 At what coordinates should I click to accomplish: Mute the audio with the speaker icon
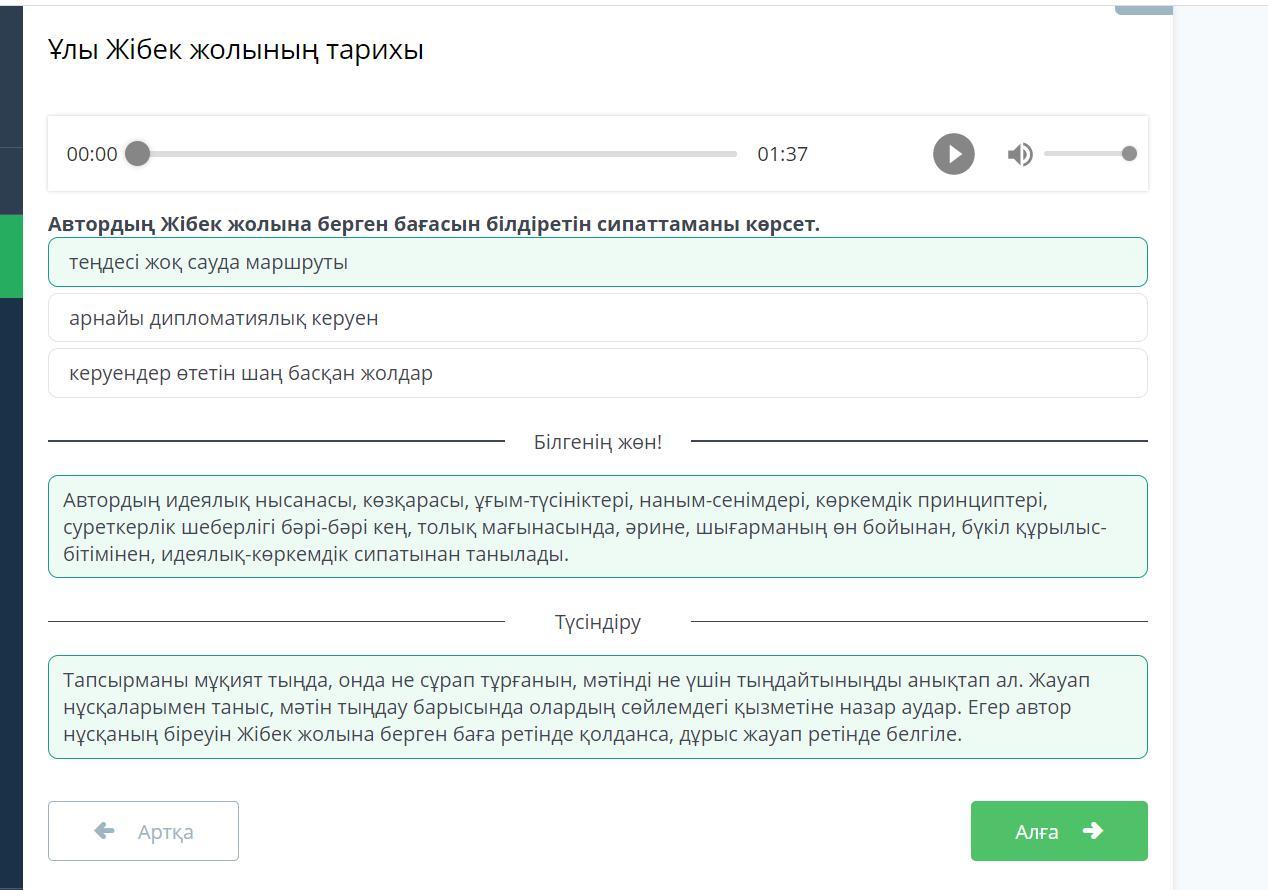pyautogui.click(x=1020, y=154)
